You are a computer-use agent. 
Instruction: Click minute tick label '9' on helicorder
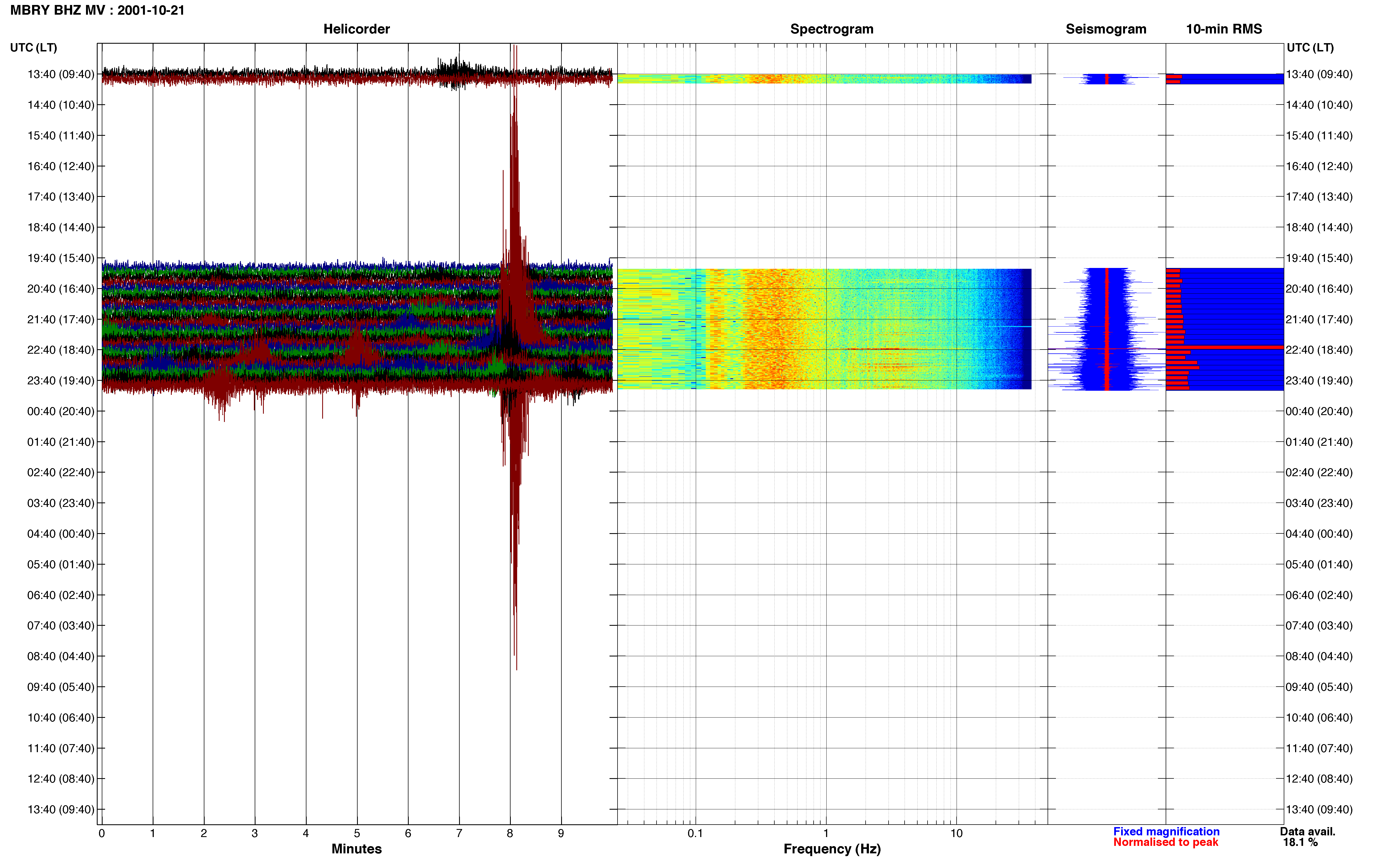tap(561, 833)
